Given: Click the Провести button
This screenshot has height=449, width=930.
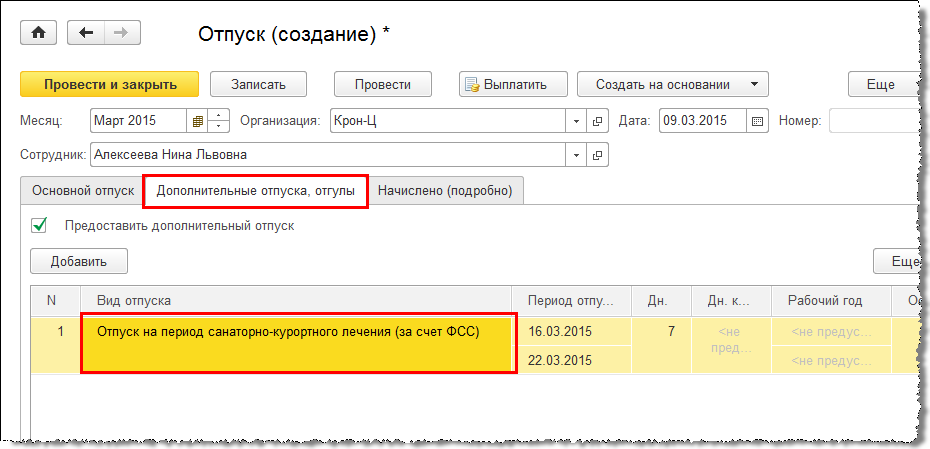Looking at the screenshot, I should tap(383, 84).
